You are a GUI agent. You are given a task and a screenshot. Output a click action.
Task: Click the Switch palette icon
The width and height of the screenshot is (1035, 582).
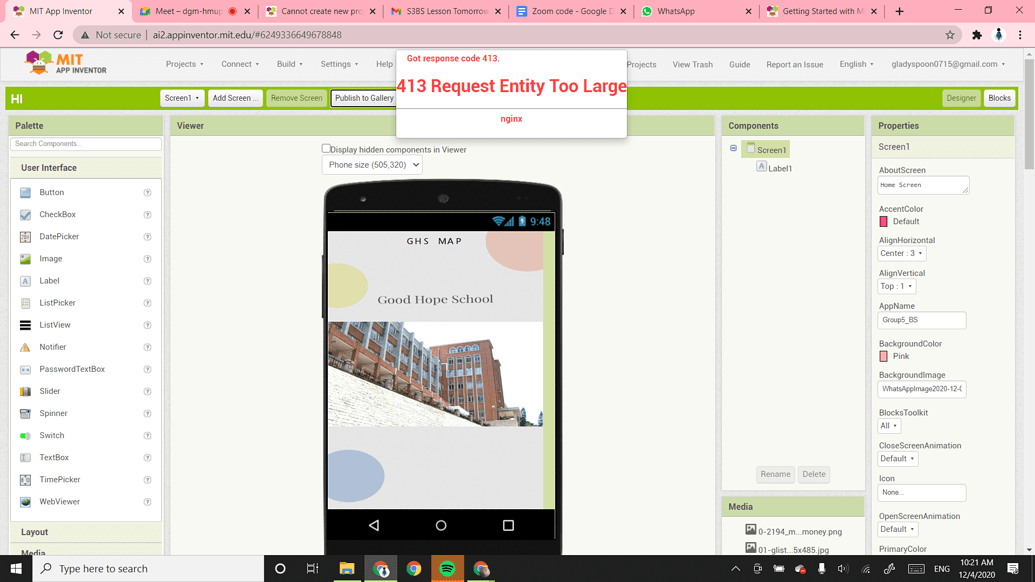pos(24,435)
